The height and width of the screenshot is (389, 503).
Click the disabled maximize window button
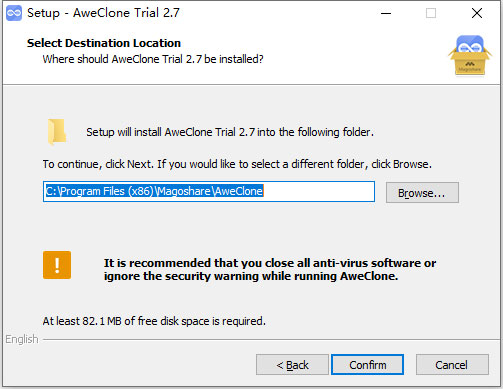point(431,13)
